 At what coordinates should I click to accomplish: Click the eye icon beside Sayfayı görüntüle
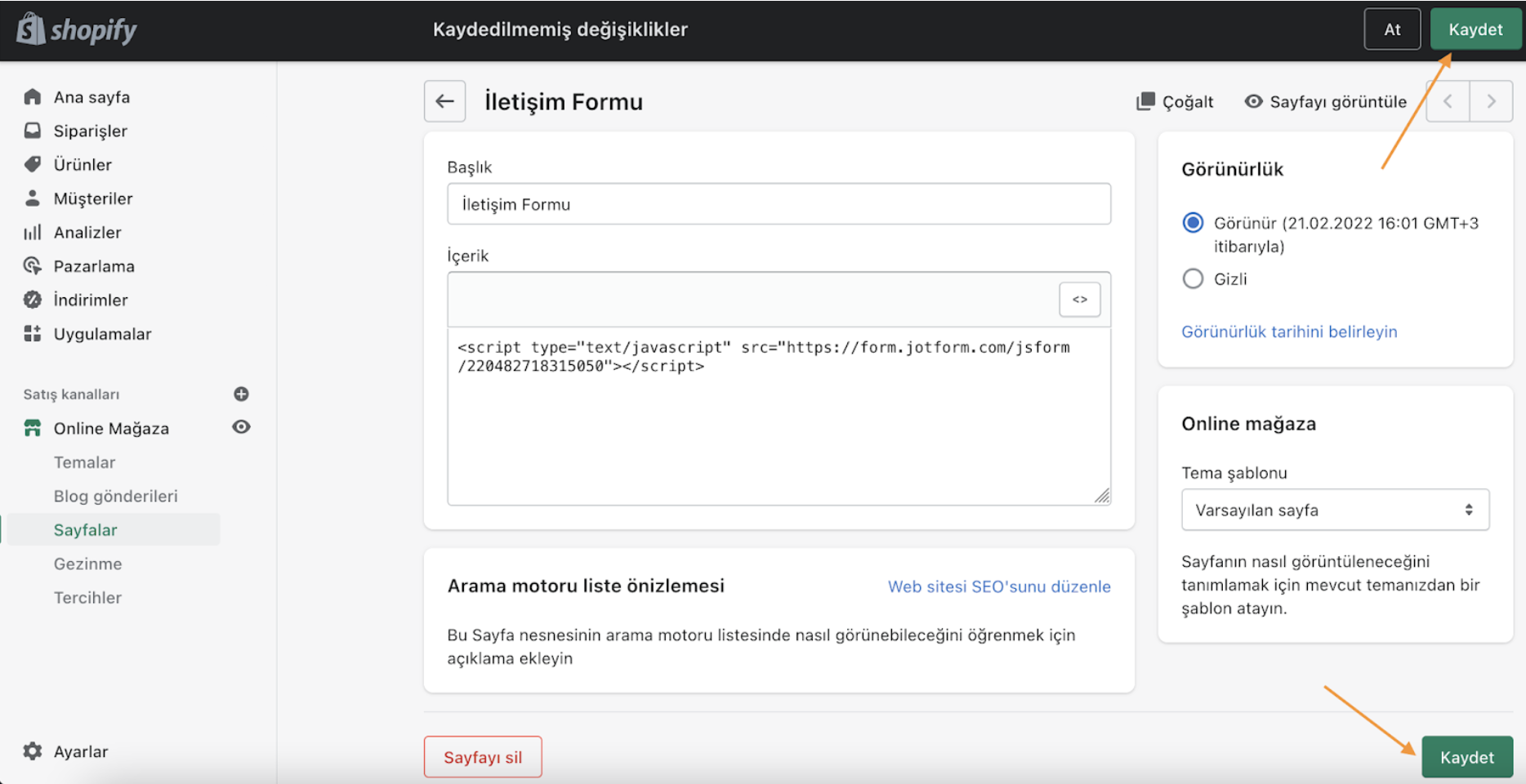pyautogui.click(x=1253, y=101)
